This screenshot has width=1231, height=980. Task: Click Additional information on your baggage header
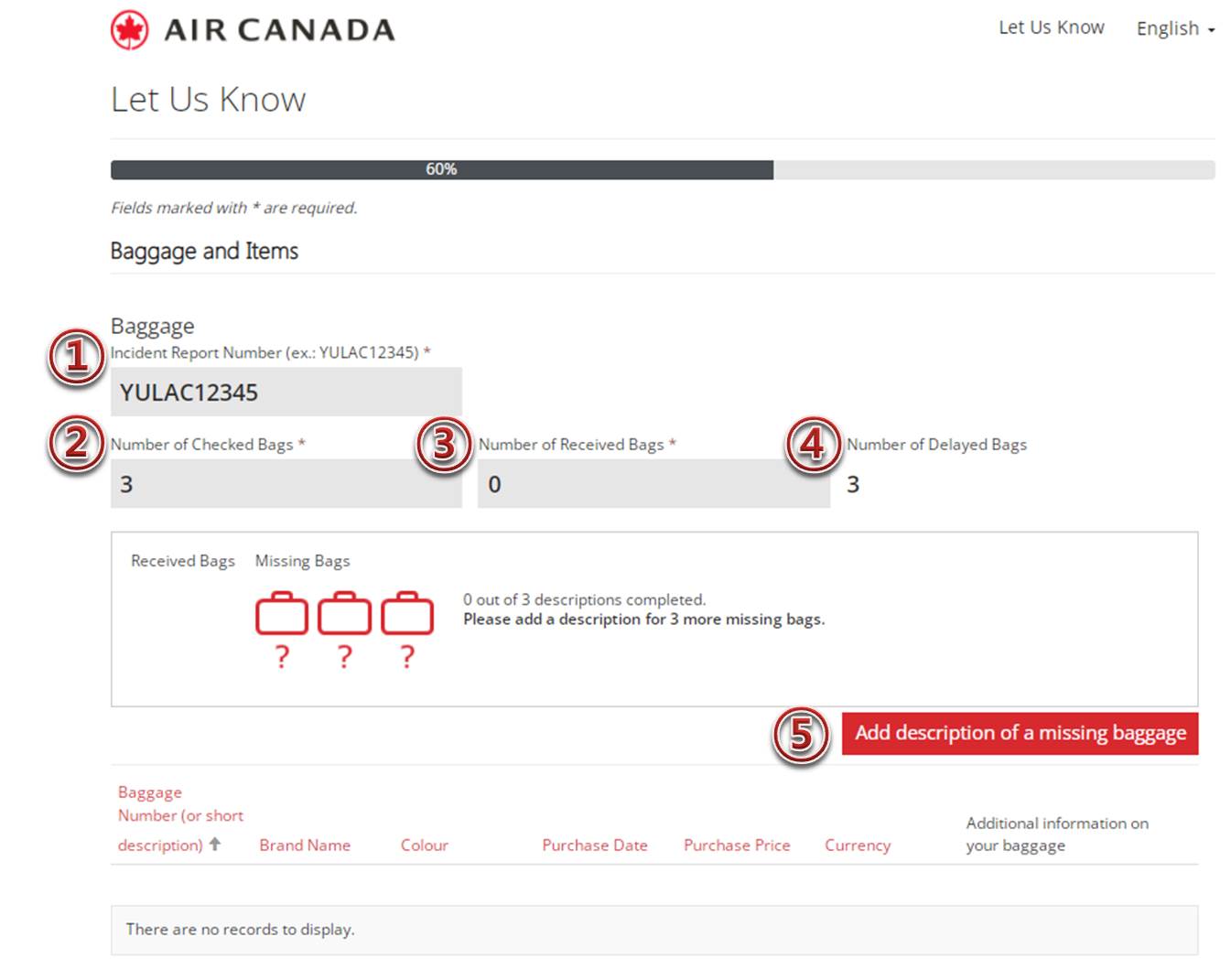point(1057,834)
